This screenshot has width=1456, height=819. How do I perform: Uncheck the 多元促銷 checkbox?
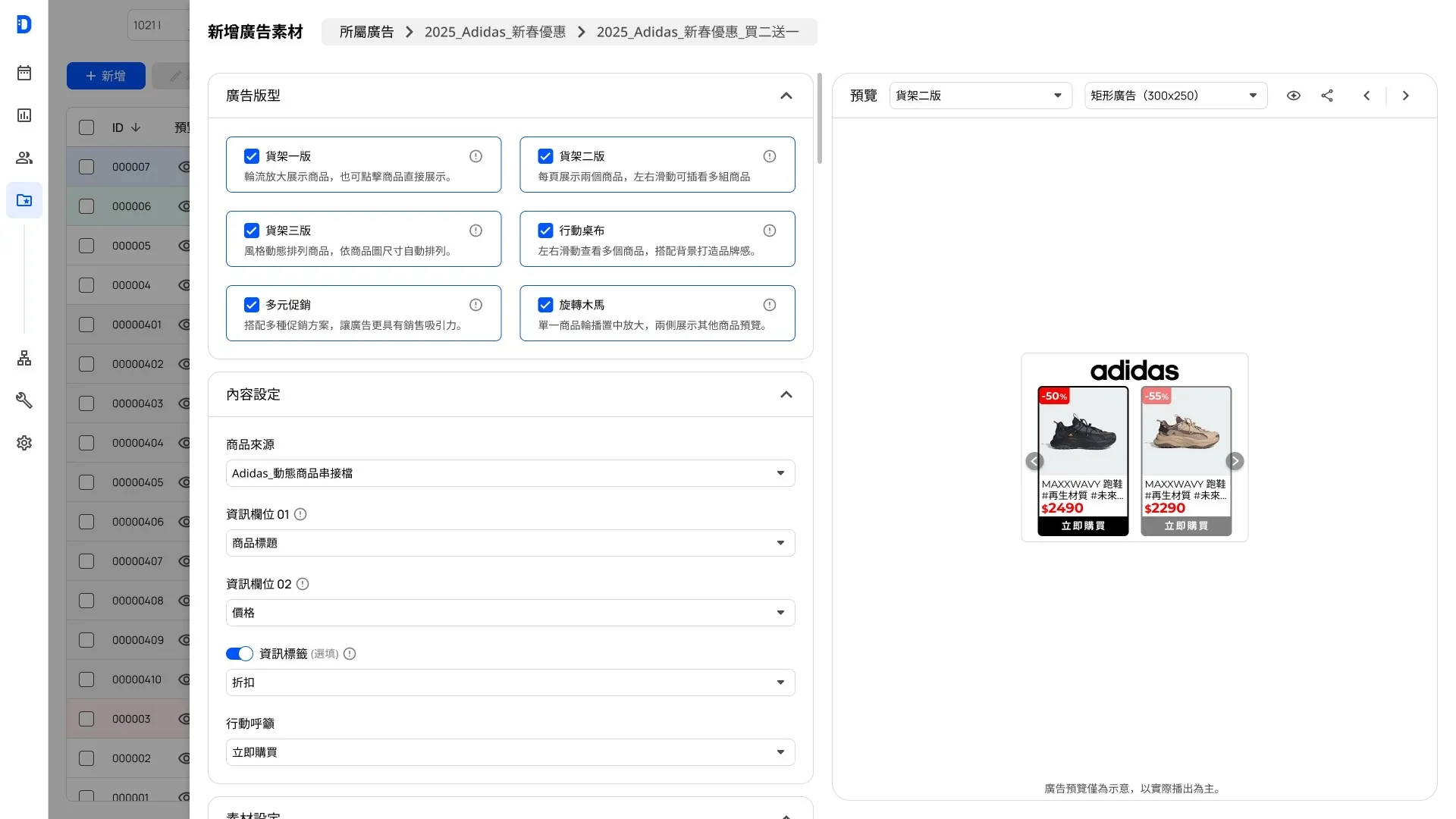coord(252,305)
